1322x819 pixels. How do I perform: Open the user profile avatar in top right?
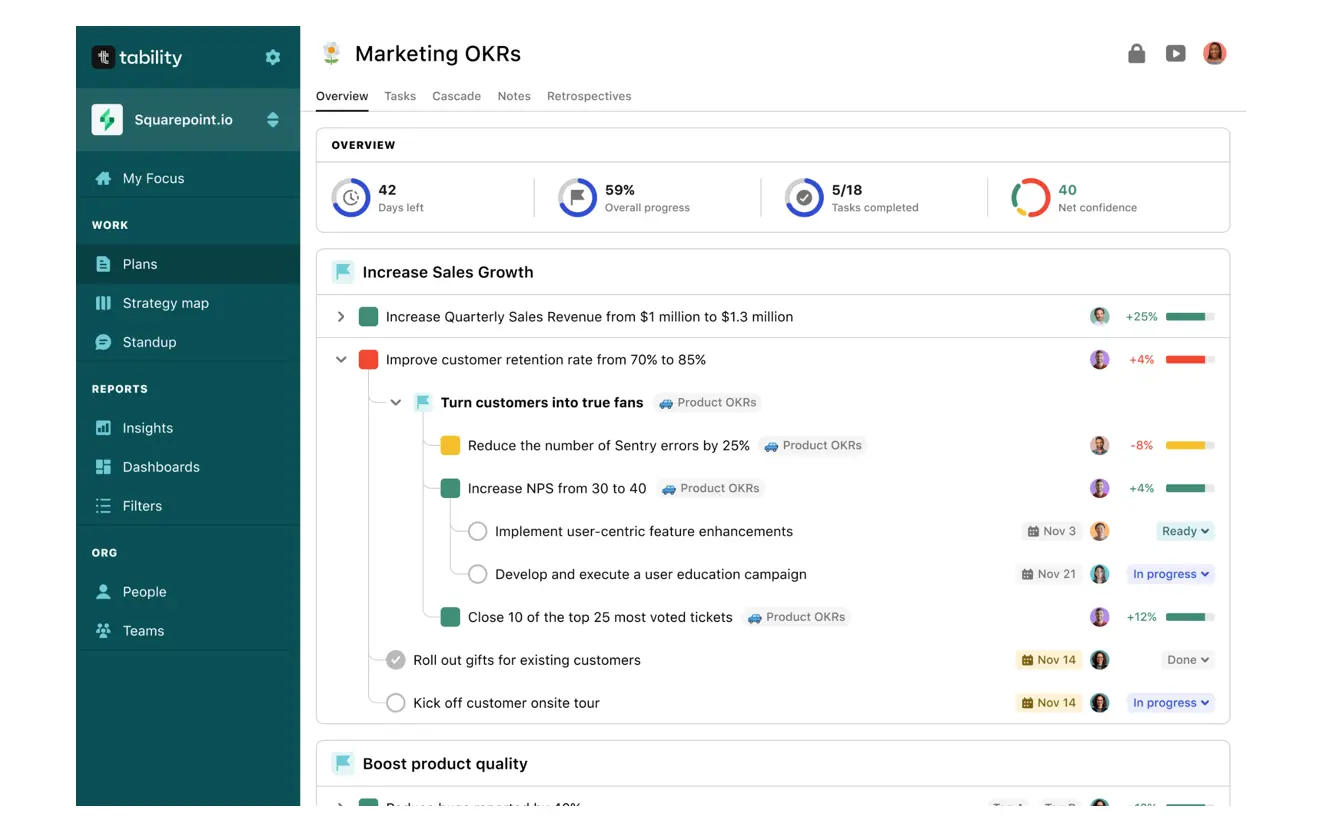click(x=1214, y=54)
